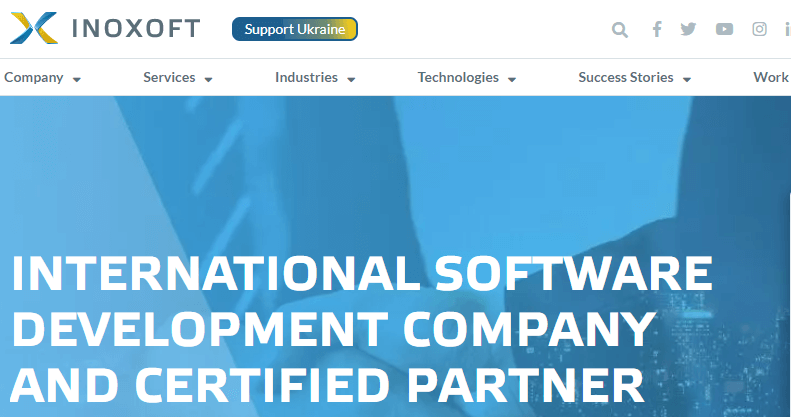The image size is (791, 417).
Task: Click the Inoxoft X logo icon
Action: click(x=34, y=28)
